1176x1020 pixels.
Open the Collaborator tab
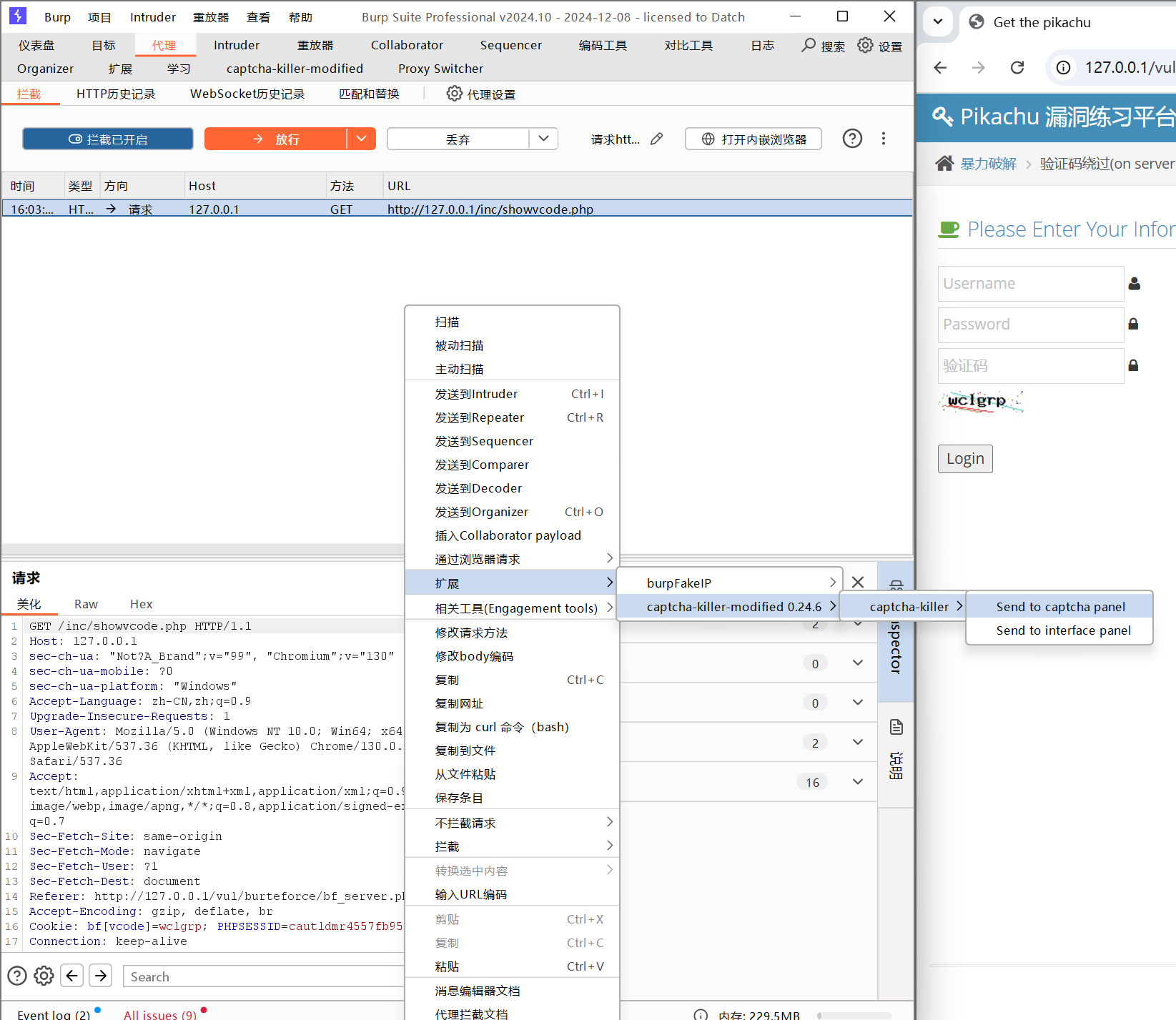point(407,45)
